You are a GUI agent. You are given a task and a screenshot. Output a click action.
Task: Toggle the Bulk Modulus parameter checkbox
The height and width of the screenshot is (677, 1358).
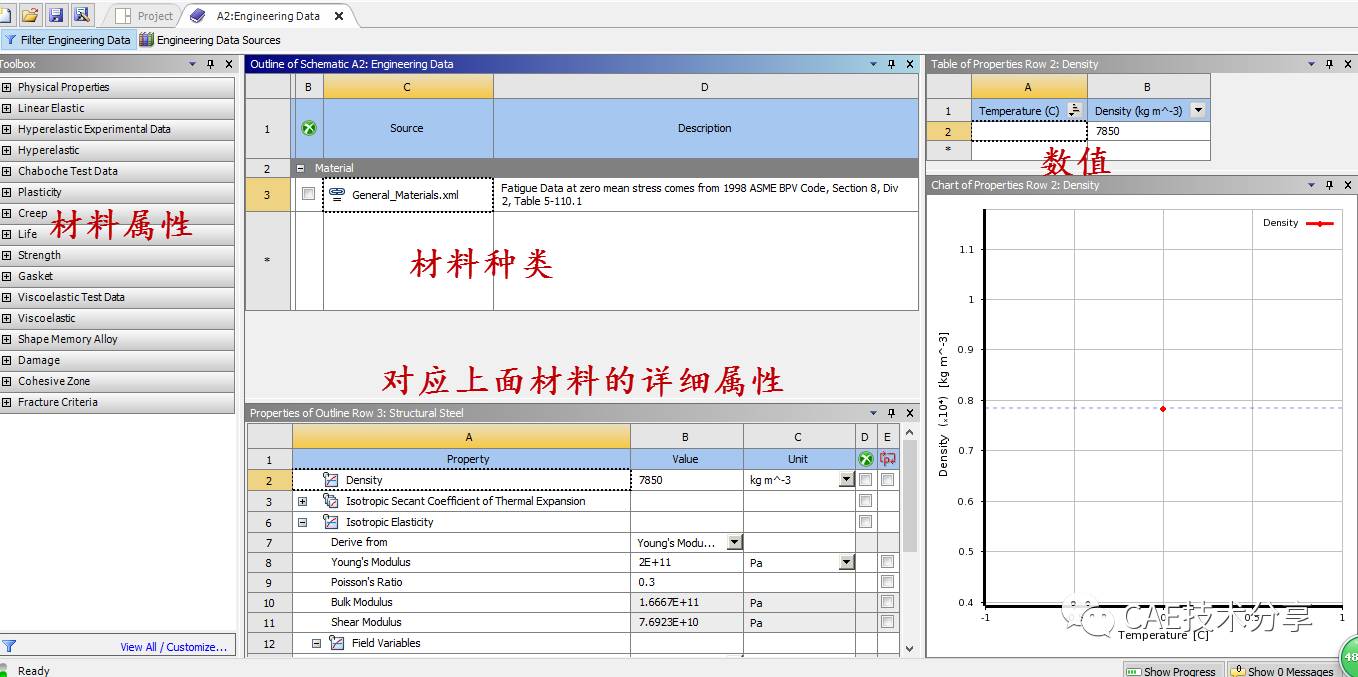(887, 602)
